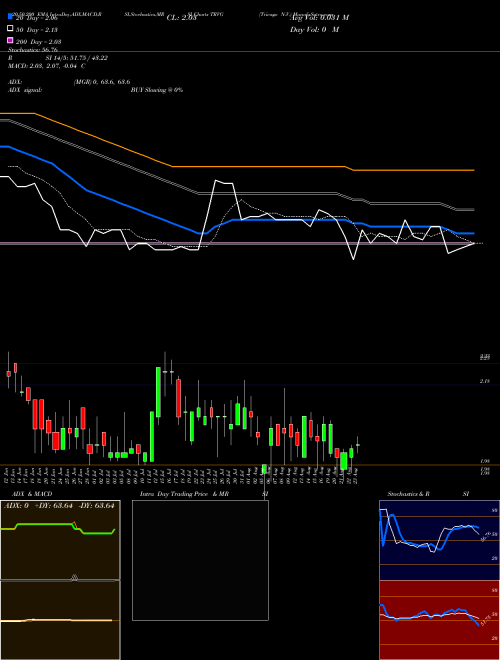500x660 pixels.
Task: Click the '(MGR) 0, 63.6, 63.6' ADX values
Action: [102, 82]
